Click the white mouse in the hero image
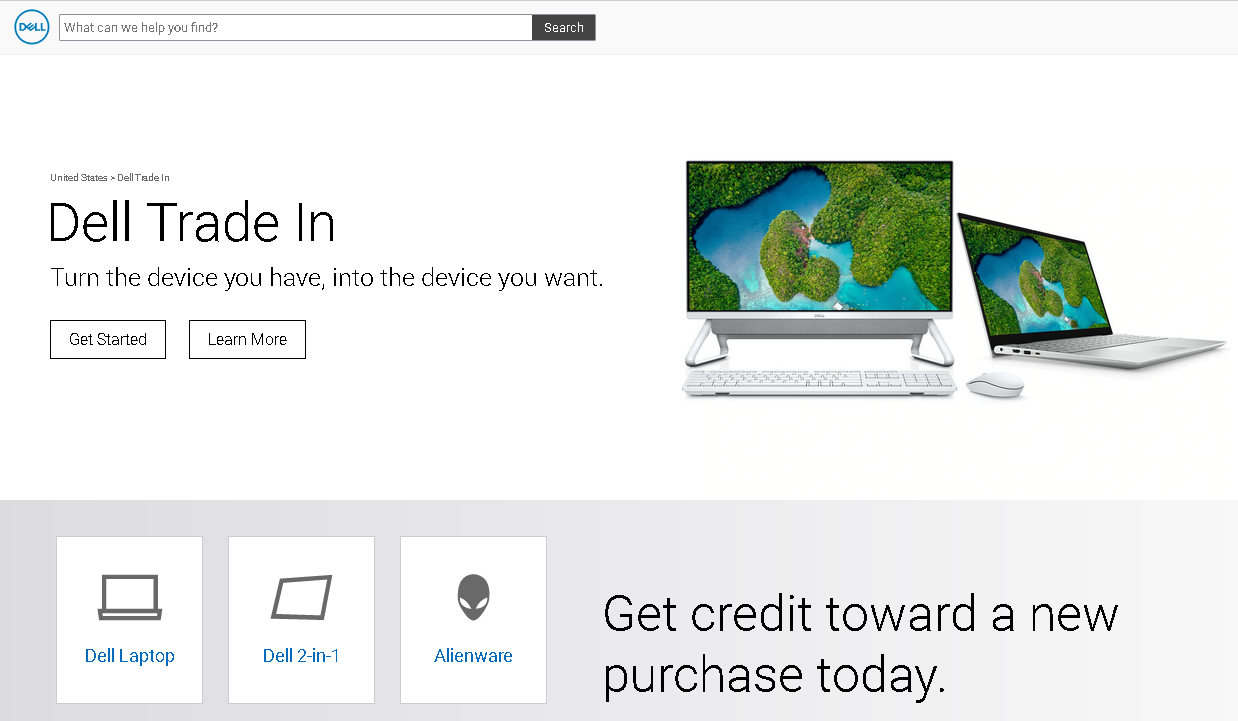Image resolution: width=1238 pixels, height=721 pixels. [995, 385]
